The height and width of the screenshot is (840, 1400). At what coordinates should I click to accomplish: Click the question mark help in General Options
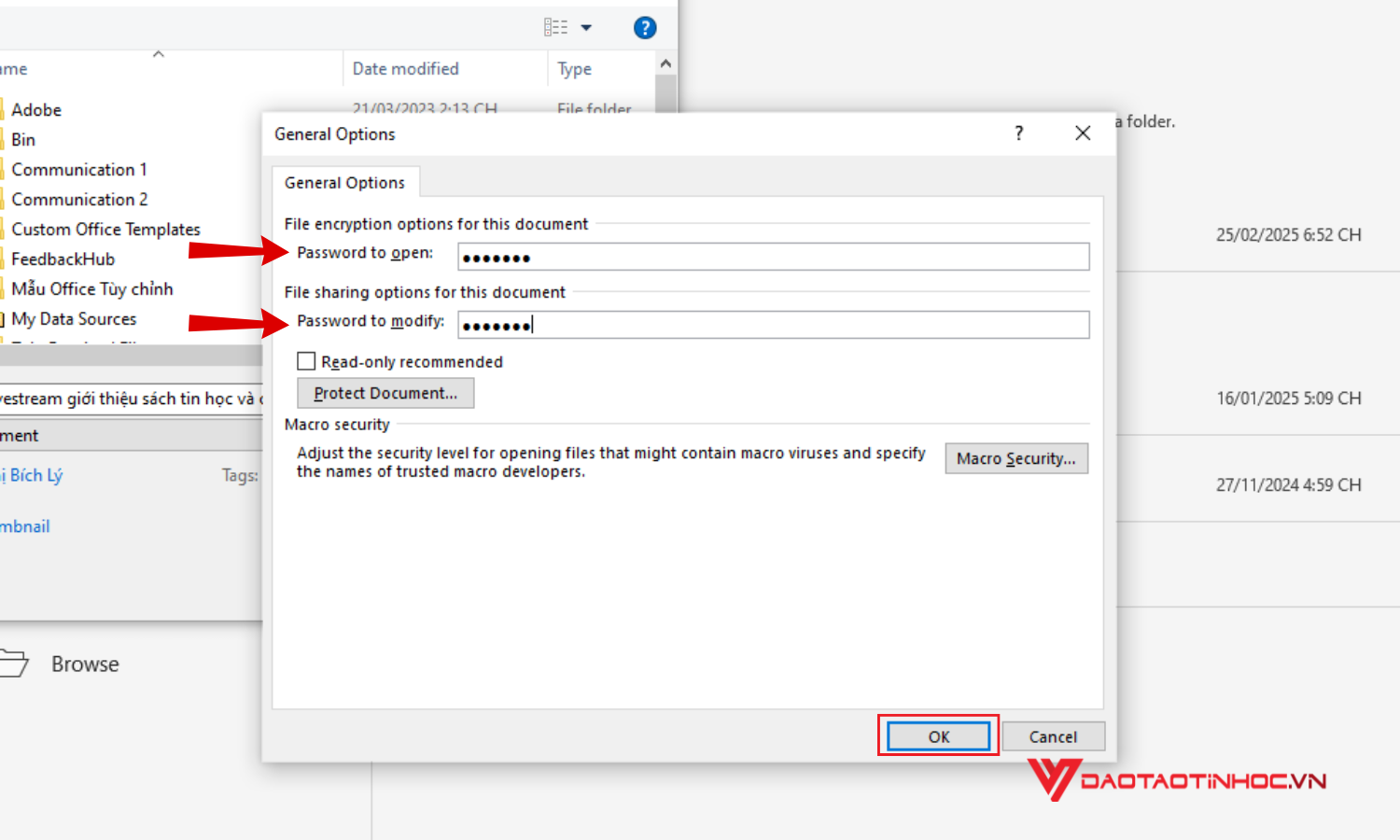pyautogui.click(x=1018, y=133)
